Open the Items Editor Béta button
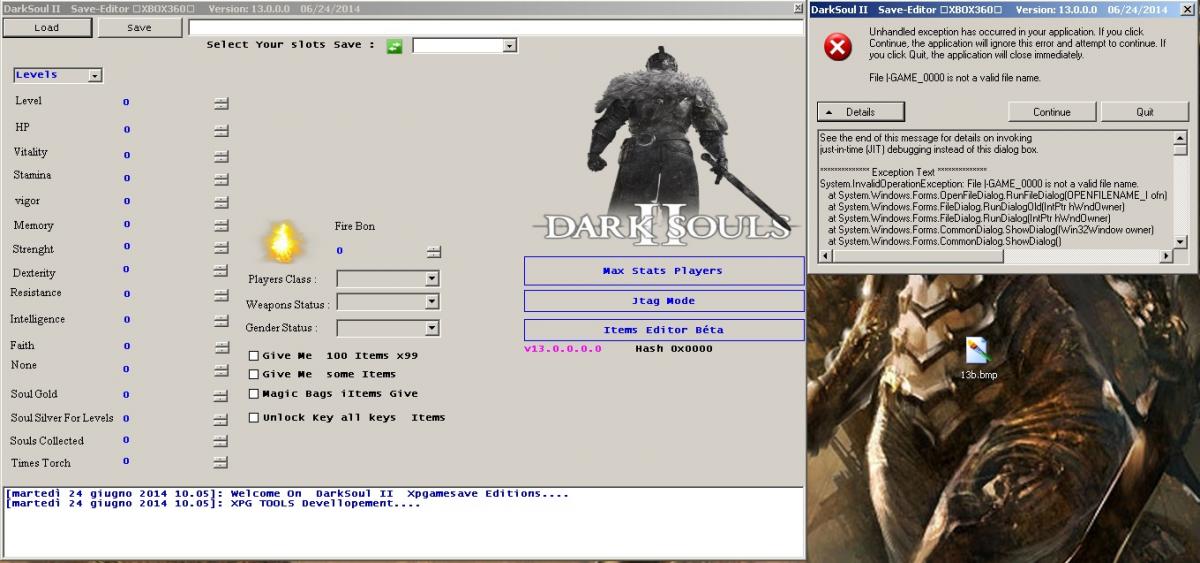1200x563 pixels. point(663,330)
